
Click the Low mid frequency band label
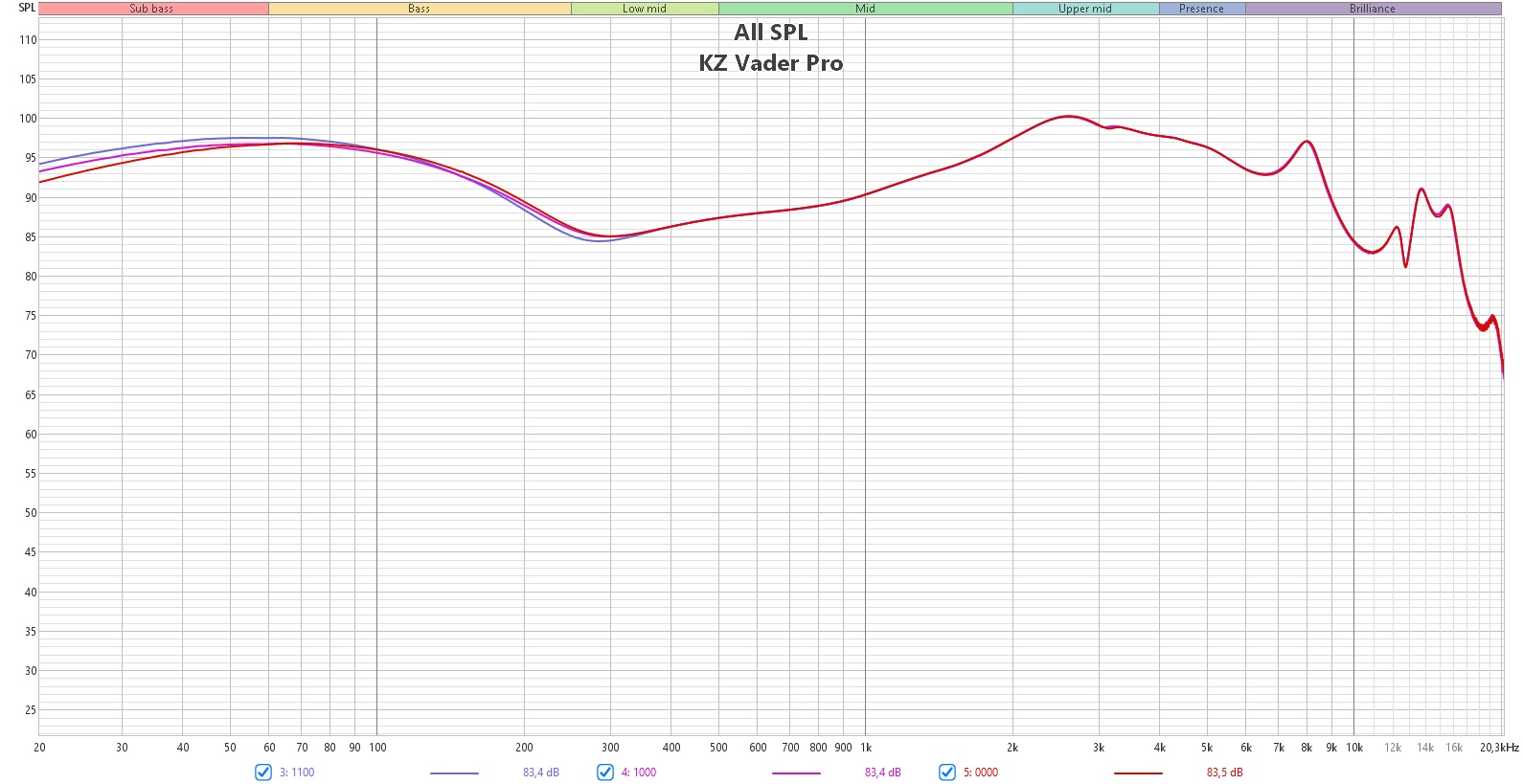(x=645, y=9)
